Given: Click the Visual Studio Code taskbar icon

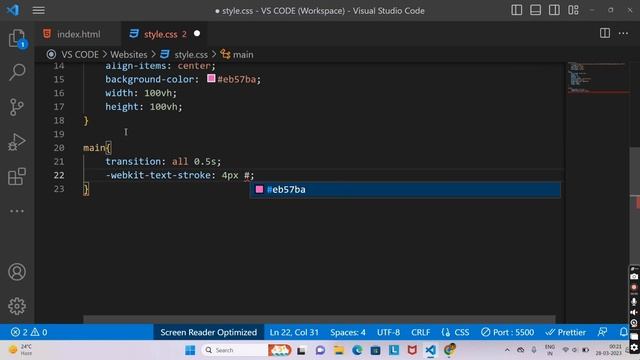Looking at the screenshot, I should click(x=430, y=350).
